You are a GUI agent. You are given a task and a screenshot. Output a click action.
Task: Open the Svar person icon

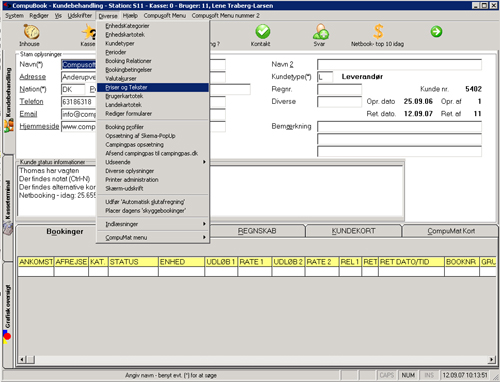tap(321, 32)
